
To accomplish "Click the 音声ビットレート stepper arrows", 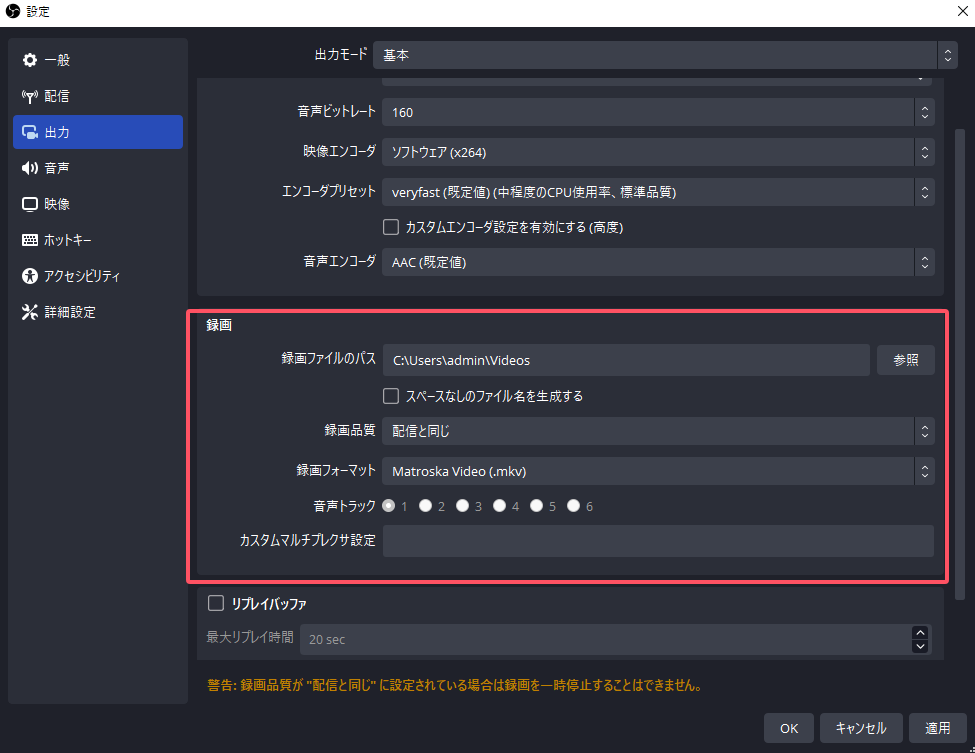I will pyautogui.click(x=925, y=112).
